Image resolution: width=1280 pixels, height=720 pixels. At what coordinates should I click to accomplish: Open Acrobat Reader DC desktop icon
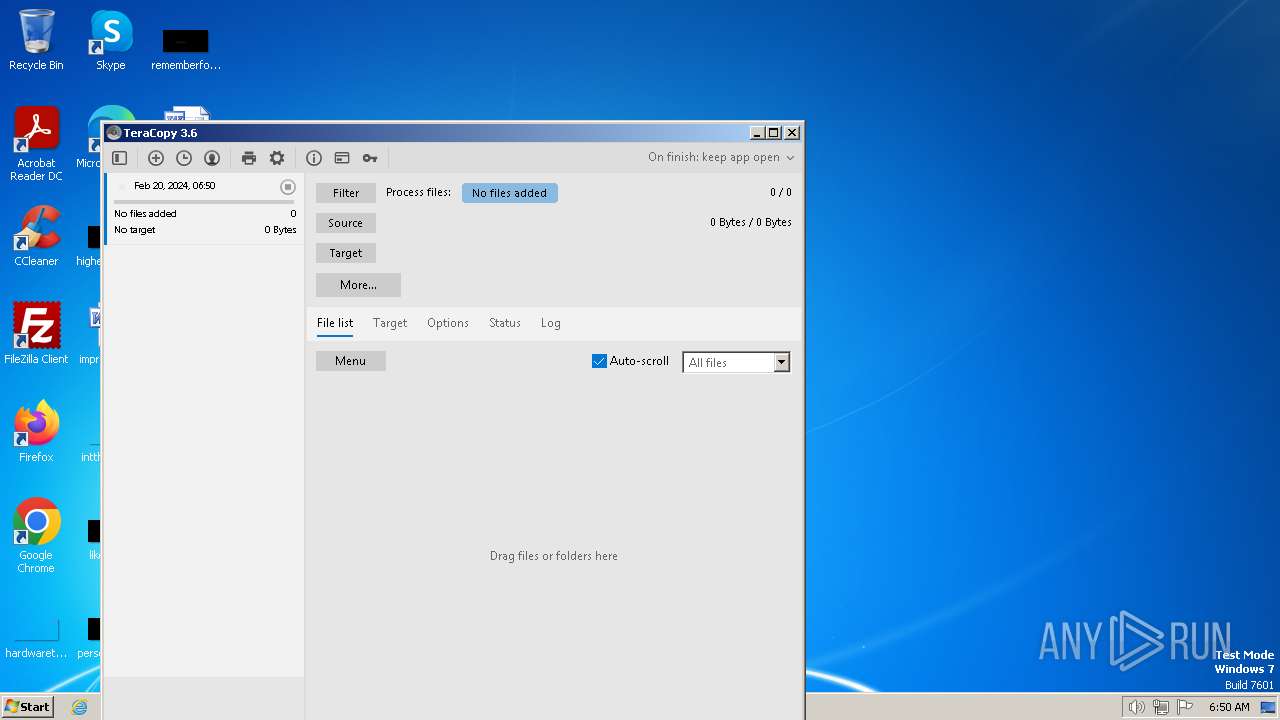click(36, 144)
